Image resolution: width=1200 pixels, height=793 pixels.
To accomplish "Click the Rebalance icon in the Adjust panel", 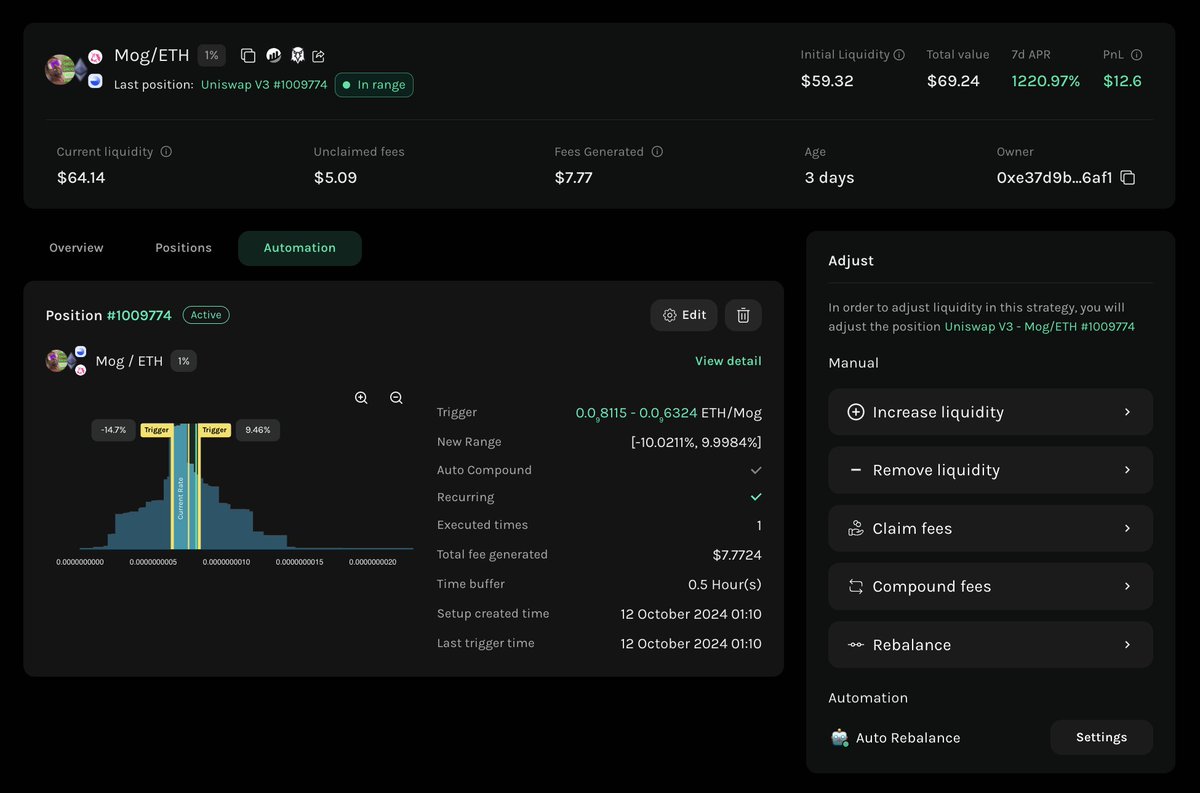I will tap(855, 645).
